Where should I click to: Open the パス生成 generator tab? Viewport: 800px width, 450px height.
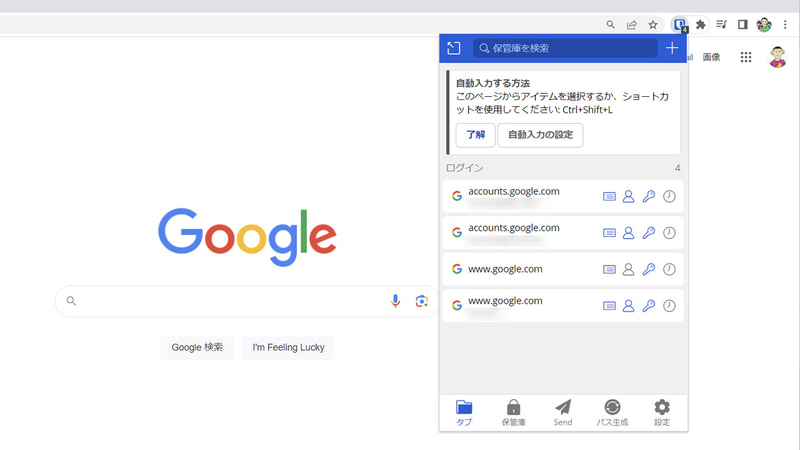[612, 413]
